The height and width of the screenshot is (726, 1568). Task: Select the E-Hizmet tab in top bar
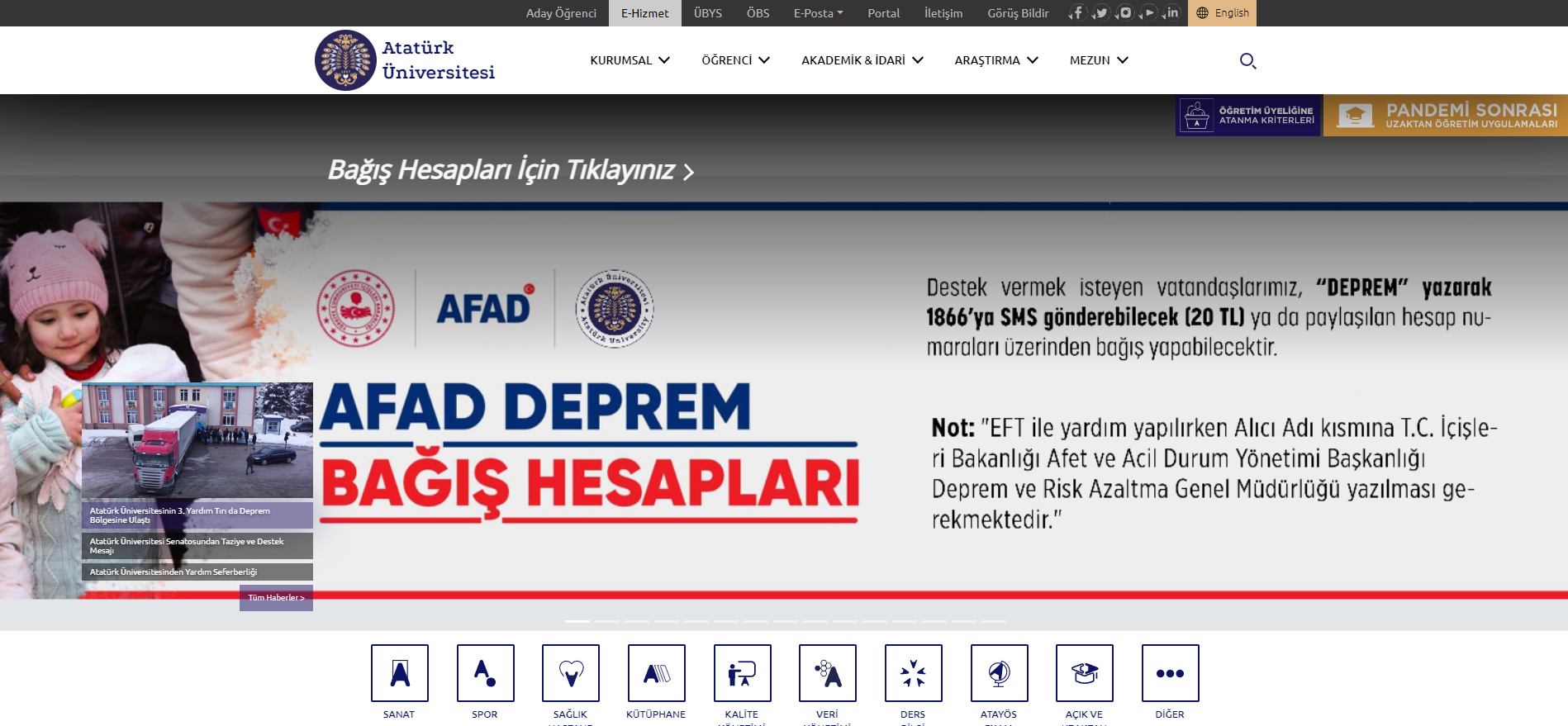[644, 13]
